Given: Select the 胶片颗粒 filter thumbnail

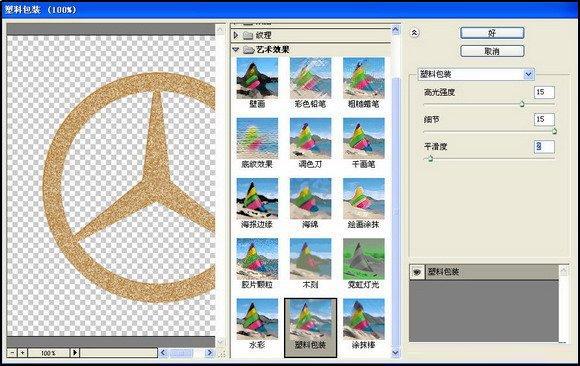Looking at the screenshot, I should coord(257,259).
